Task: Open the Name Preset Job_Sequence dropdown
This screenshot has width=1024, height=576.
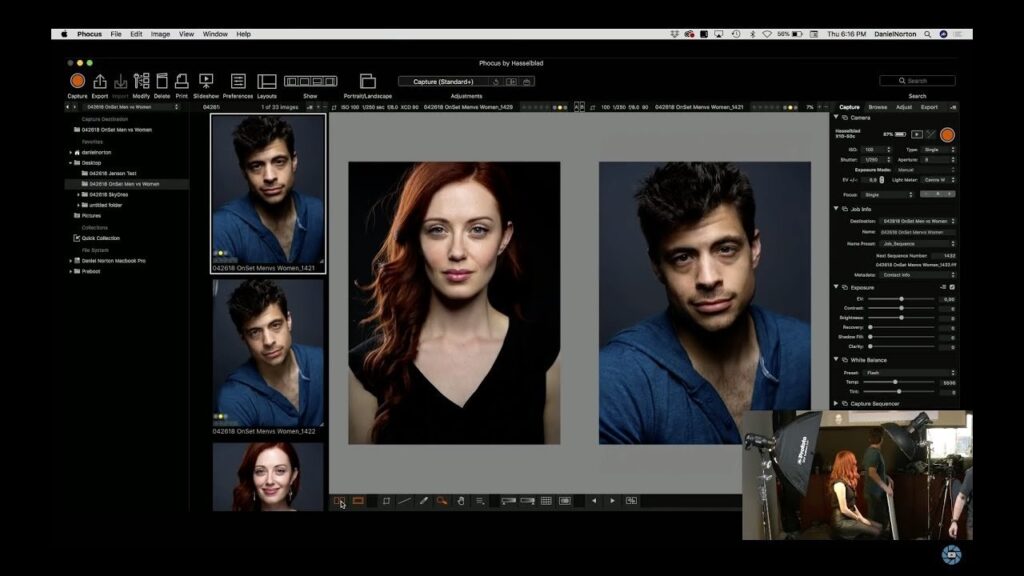Action: (918, 244)
